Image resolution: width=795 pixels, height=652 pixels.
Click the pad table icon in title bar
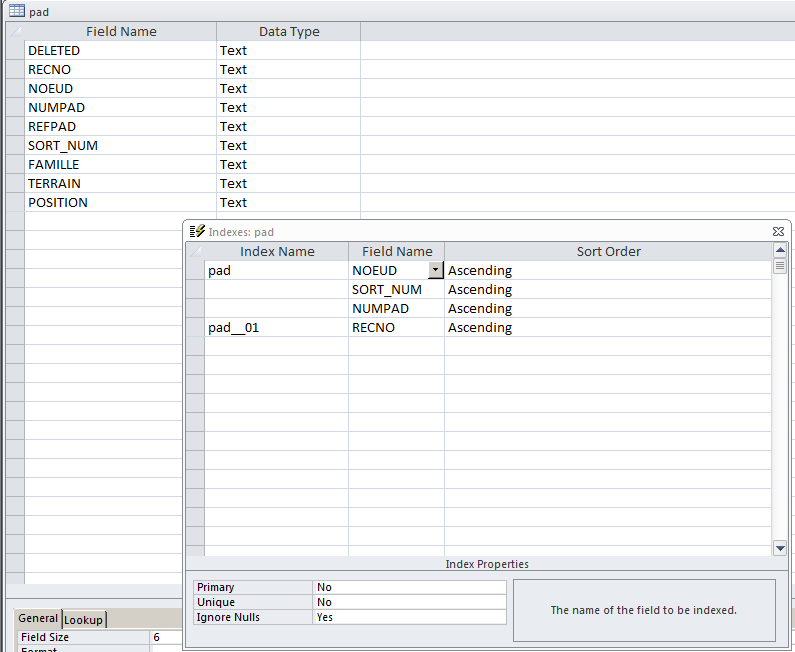pos(17,11)
